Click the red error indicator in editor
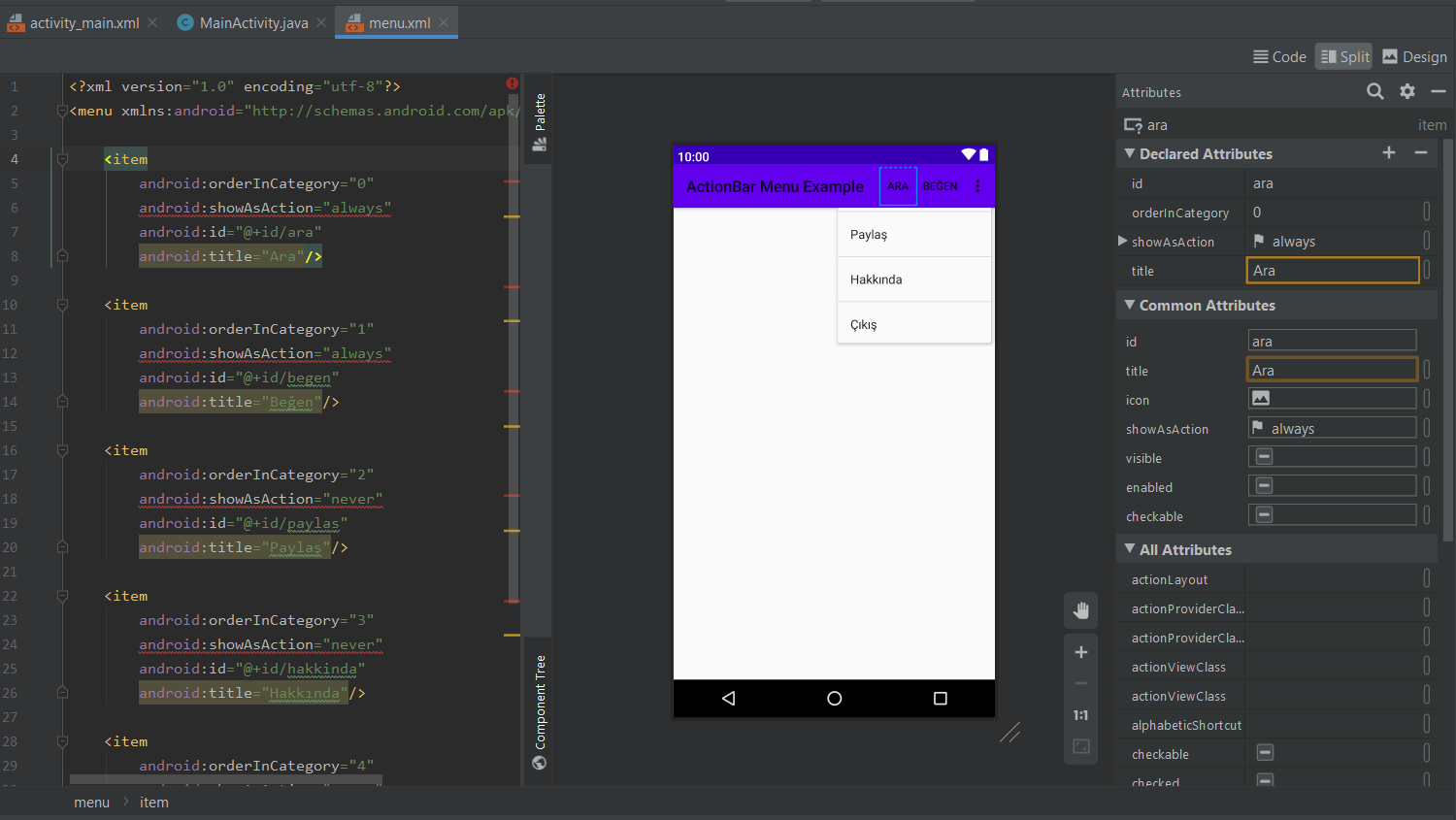This screenshot has width=1456, height=820. click(512, 83)
